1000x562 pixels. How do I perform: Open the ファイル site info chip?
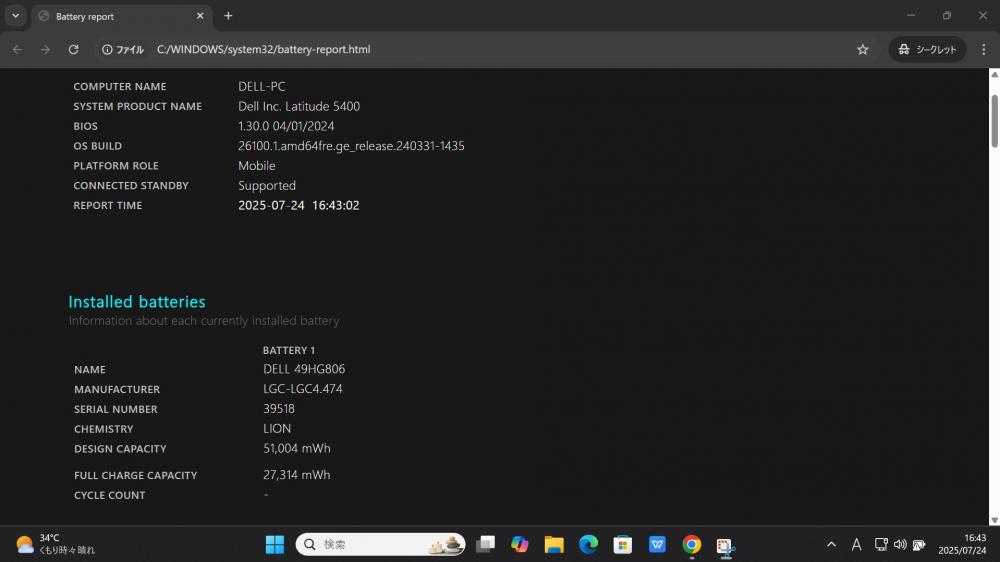[123, 49]
